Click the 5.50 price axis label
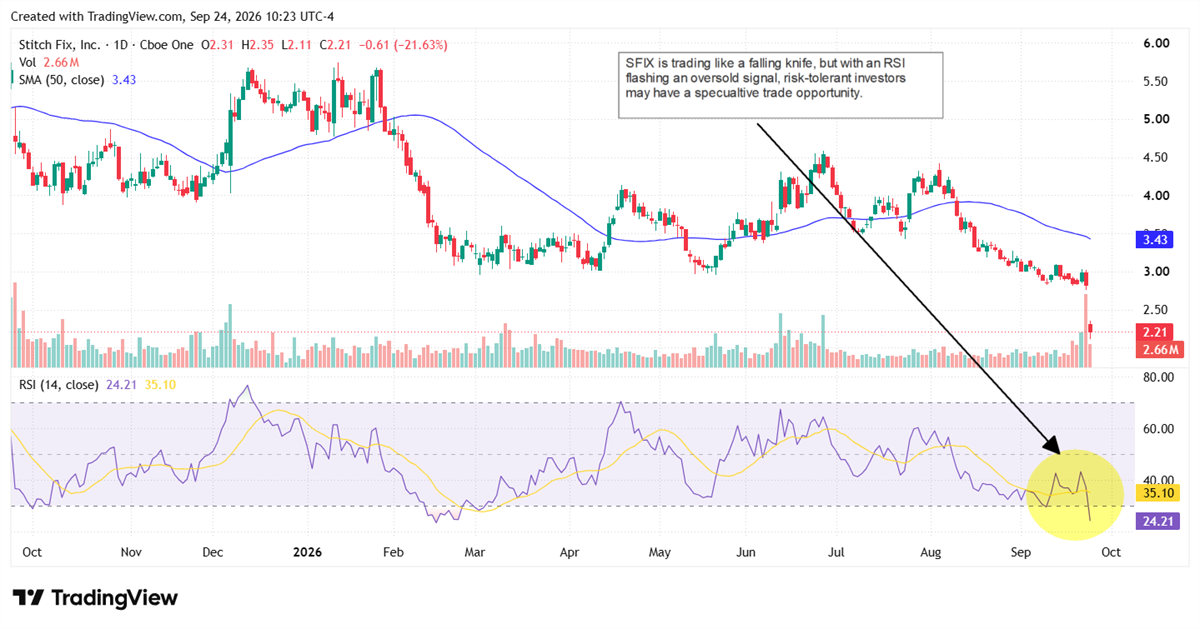The height and width of the screenshot is (629, 1200). pyautogui.click(x=1157, y=81)
